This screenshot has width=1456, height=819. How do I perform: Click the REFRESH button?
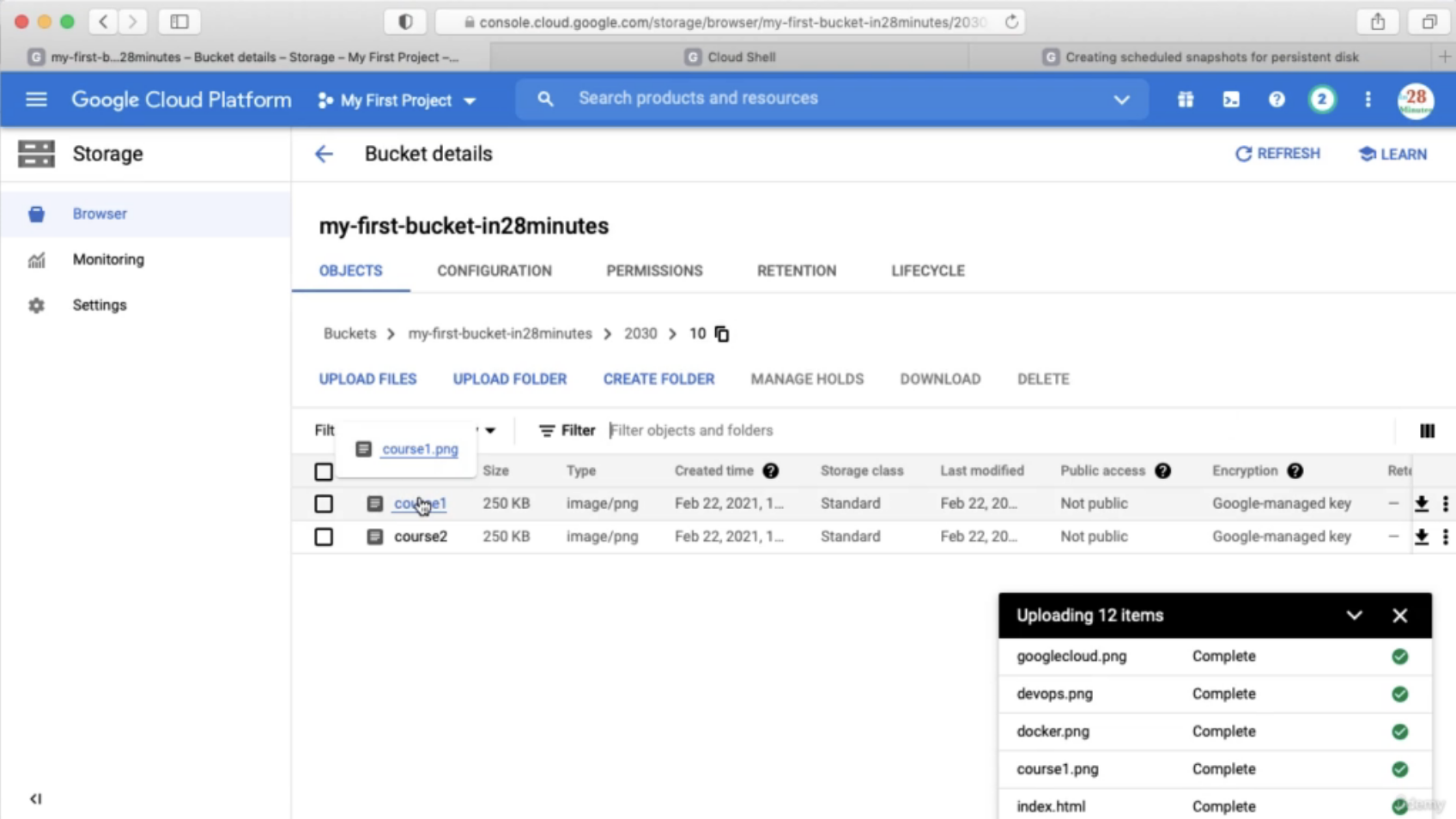pyautogui.click(x=1277, y=154)
